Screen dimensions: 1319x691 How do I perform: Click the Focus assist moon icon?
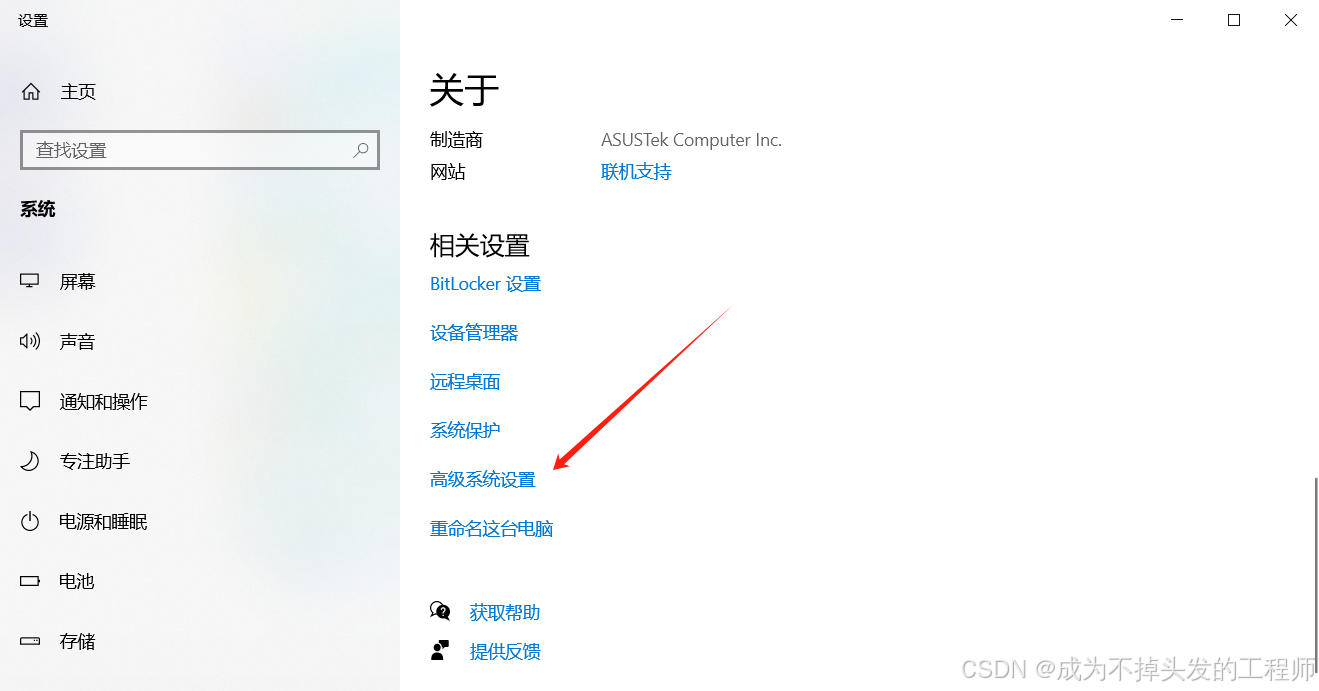[30, 462]
